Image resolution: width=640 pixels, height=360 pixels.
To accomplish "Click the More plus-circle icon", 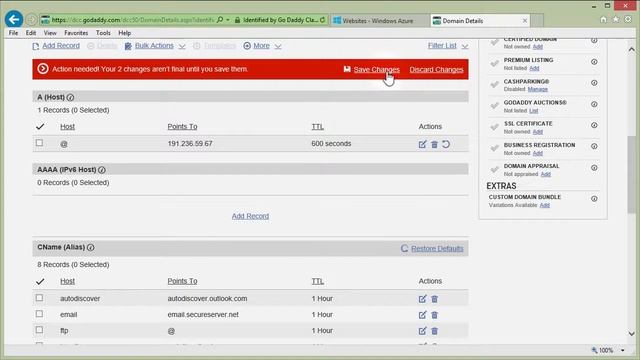I will click(x=247, y=46).
